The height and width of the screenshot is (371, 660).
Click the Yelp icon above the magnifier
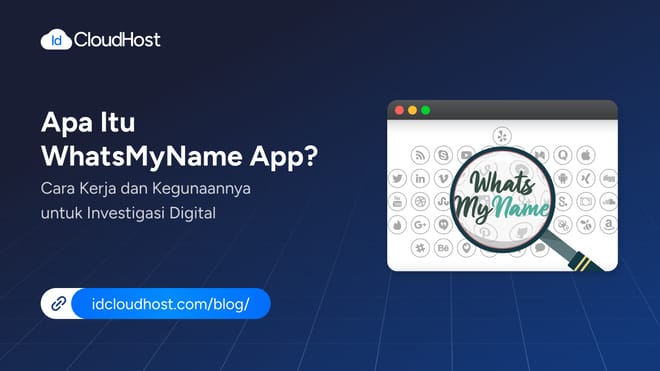click(x=502, y=136)
